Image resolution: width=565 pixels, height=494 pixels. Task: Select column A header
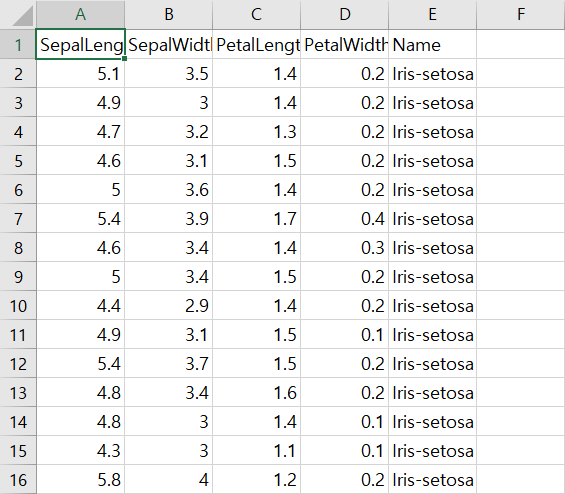[x=80, y=14]
